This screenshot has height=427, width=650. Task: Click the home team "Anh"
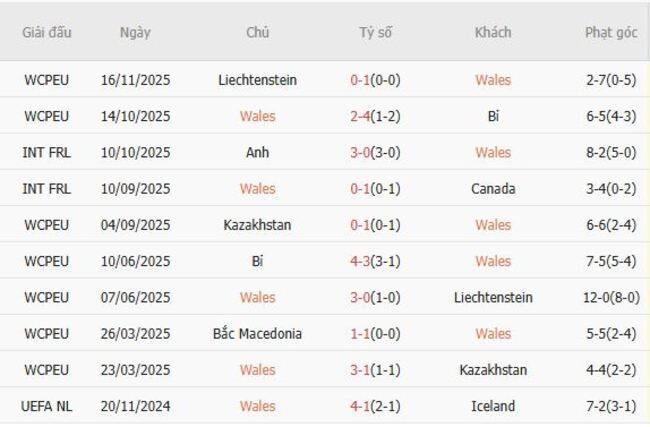(257, 153)
